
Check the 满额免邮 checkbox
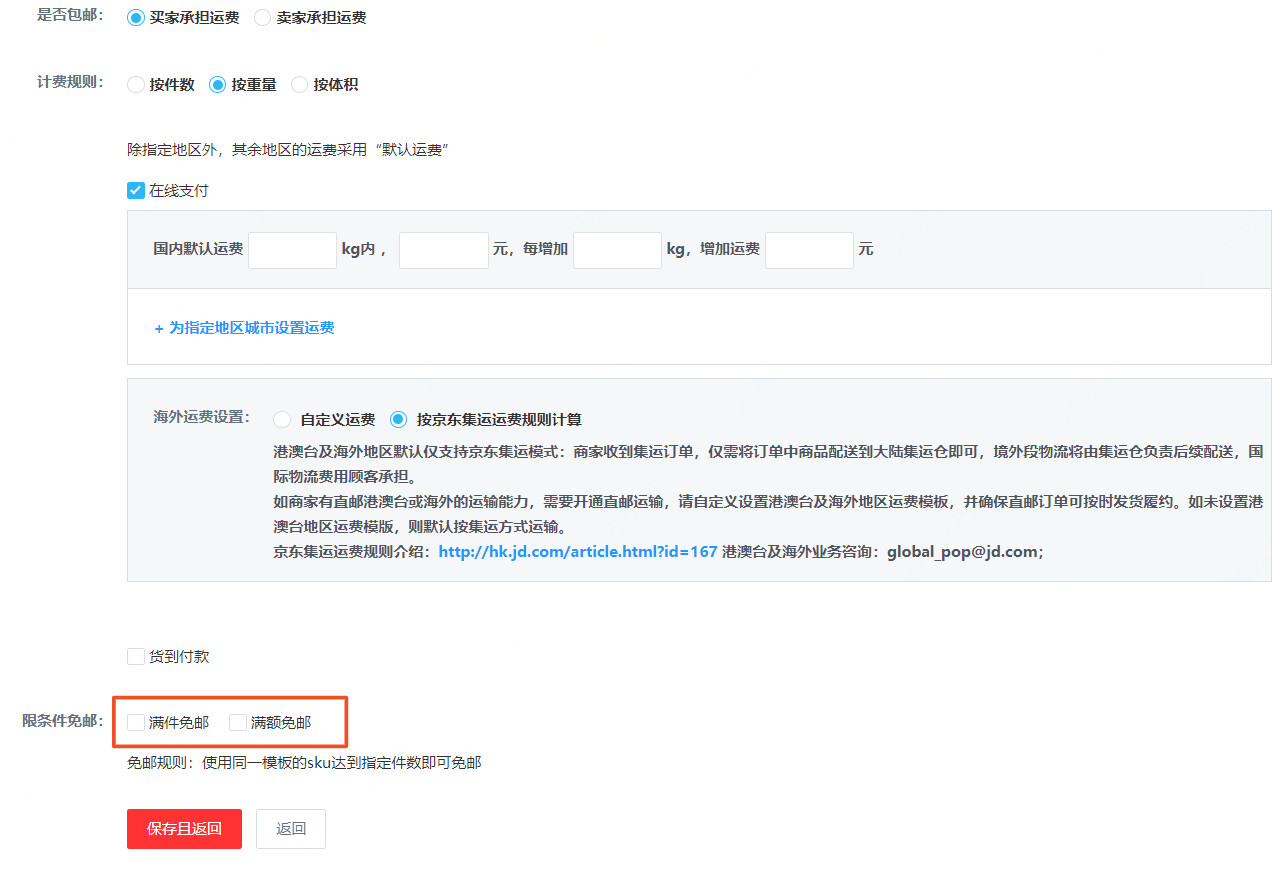(237, 721)
